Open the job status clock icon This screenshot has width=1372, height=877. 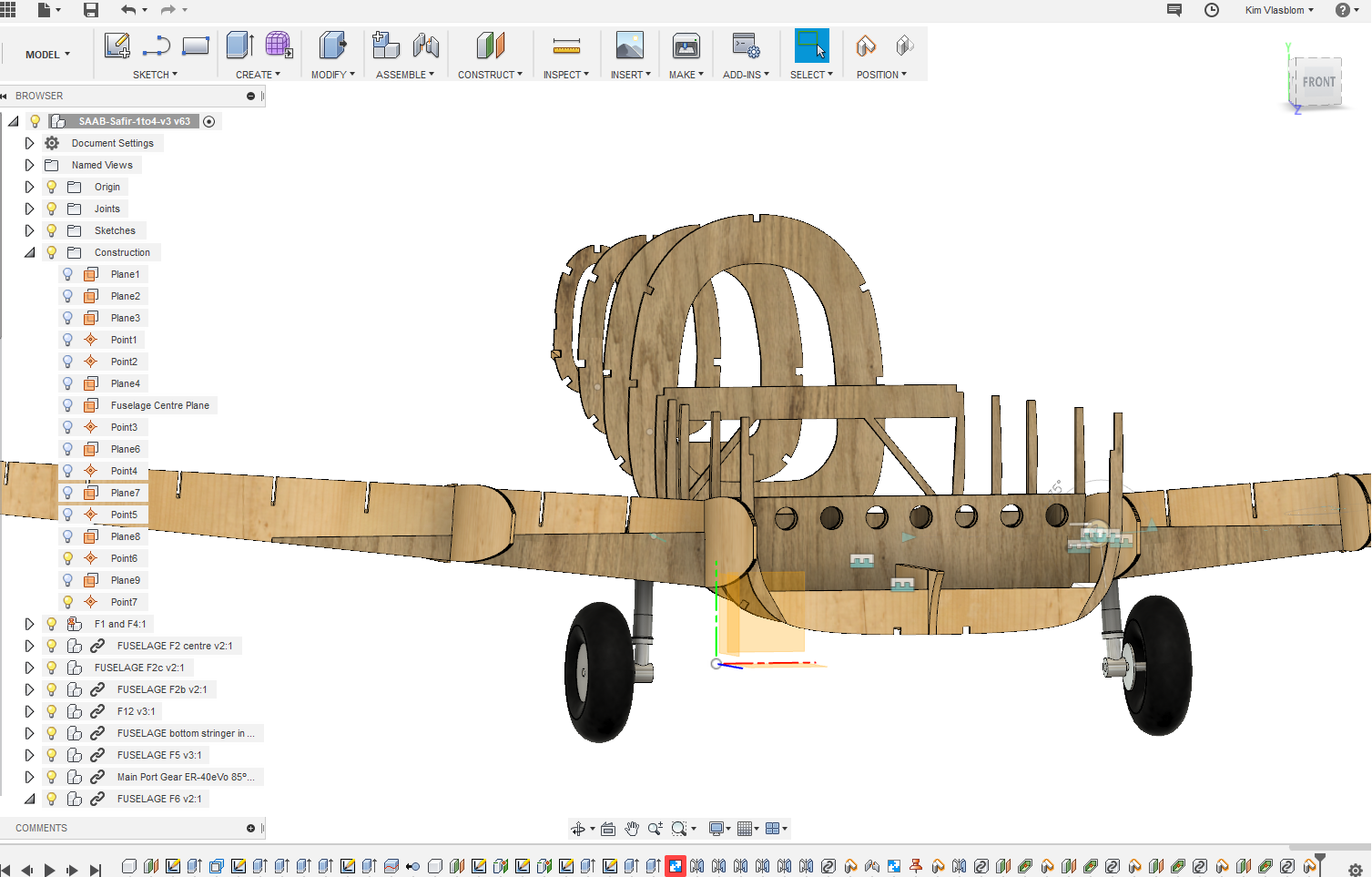coord(1212,10)
